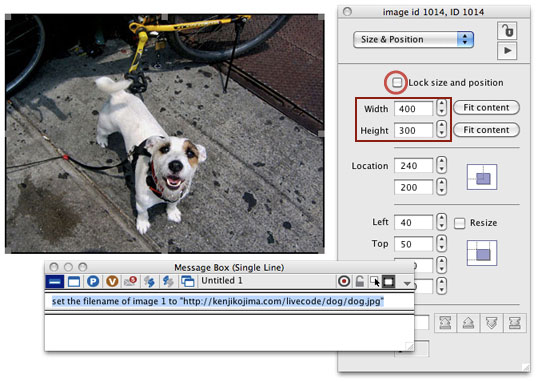The width and height of the screenshot is (542, 382).
Task: Click the select-object pointer icon in Message Box
Action: (x=375, y=281)
